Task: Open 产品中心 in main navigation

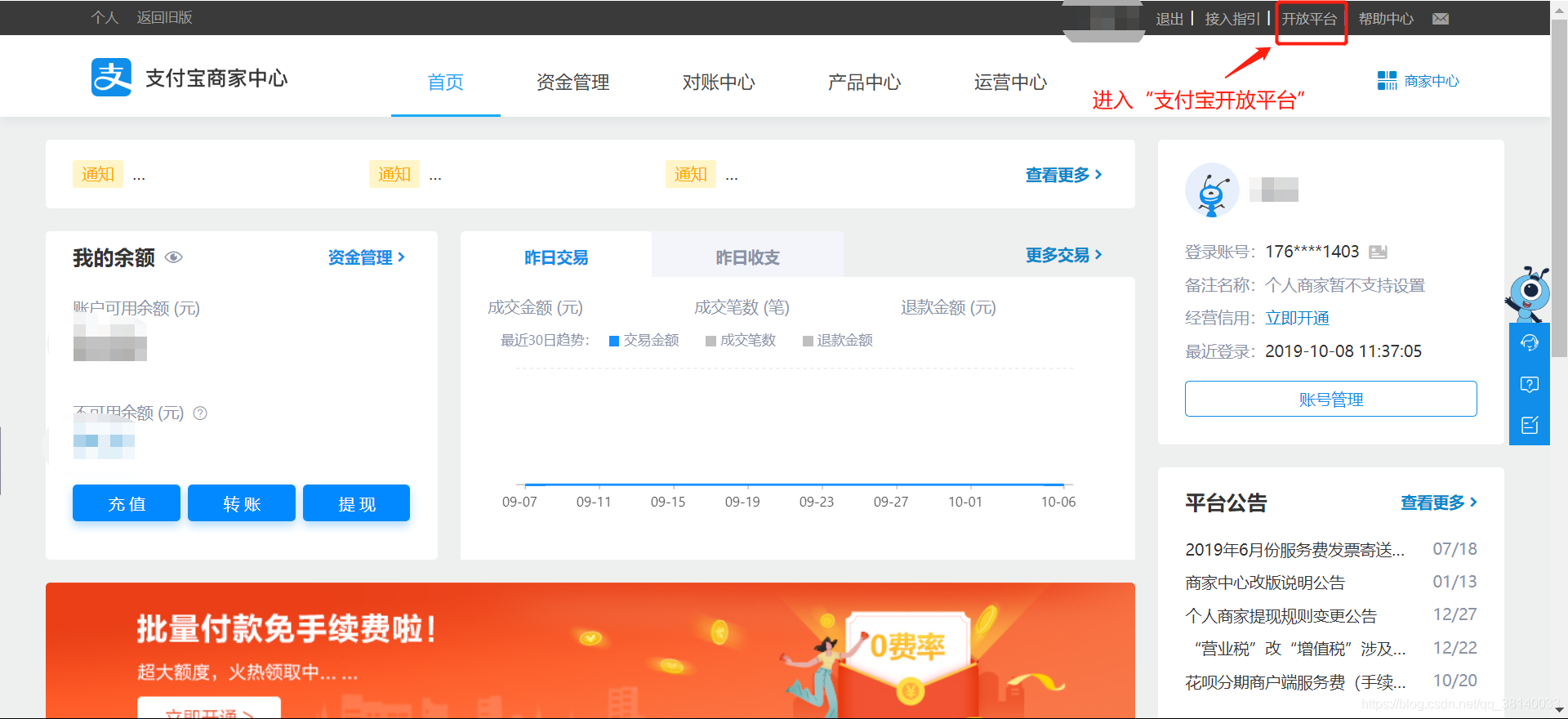Action: [864, 82]
